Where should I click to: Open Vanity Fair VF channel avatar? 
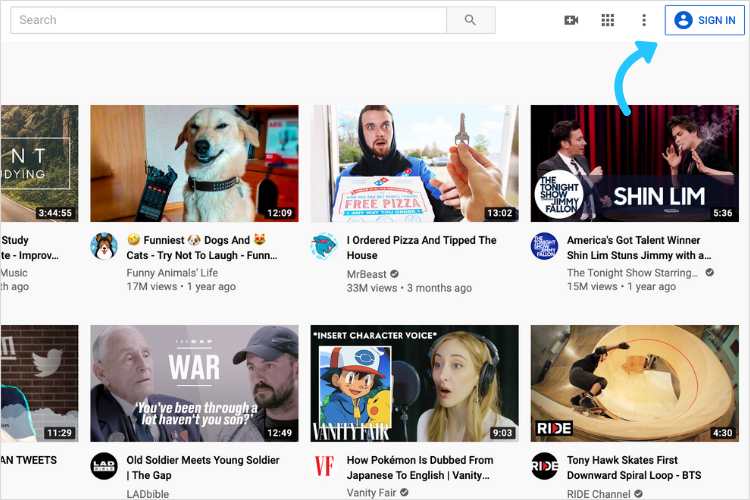coord(324,466)
